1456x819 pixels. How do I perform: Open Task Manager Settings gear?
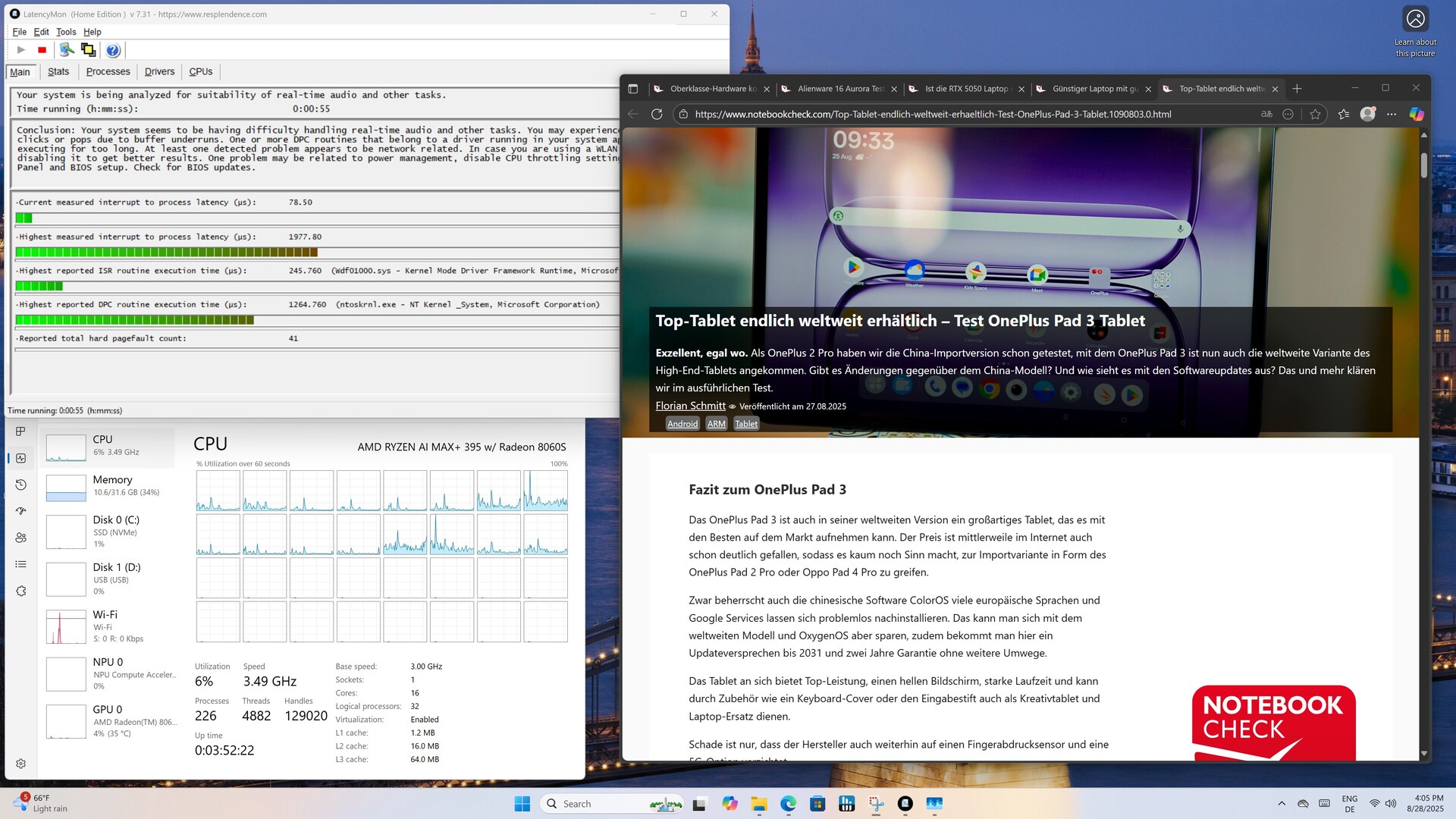21,764
